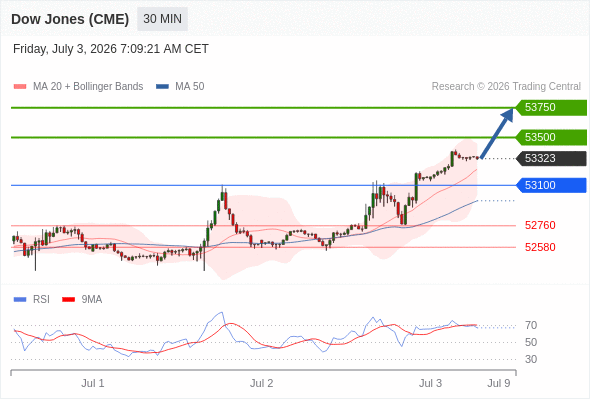Click the RSI legend label

click(x=41, y=300)
